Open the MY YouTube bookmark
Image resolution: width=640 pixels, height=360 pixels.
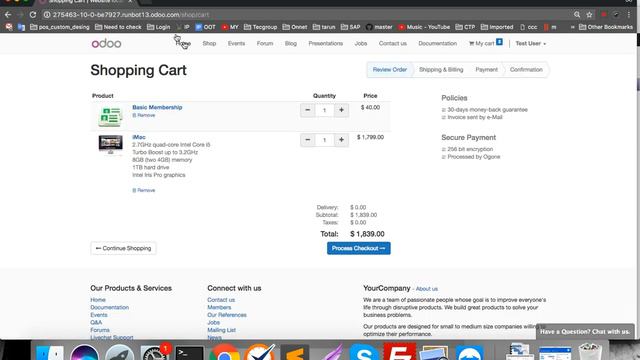pyautogui.click(x=230, y=27)
